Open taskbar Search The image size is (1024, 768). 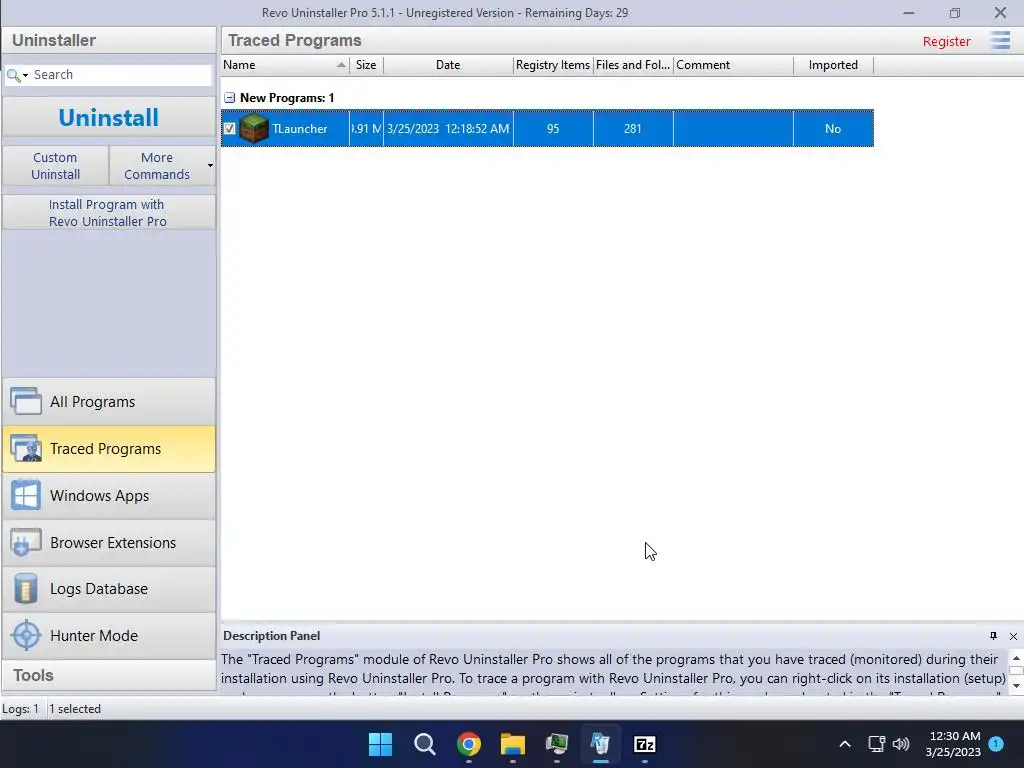[x=424, y=744]
